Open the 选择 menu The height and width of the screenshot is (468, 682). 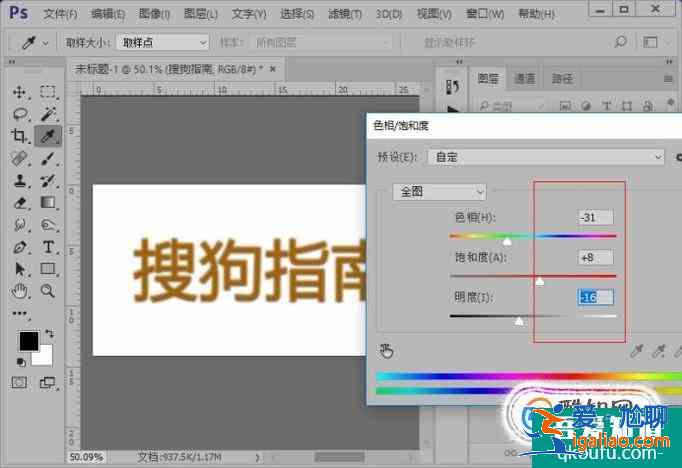[297, 14]
